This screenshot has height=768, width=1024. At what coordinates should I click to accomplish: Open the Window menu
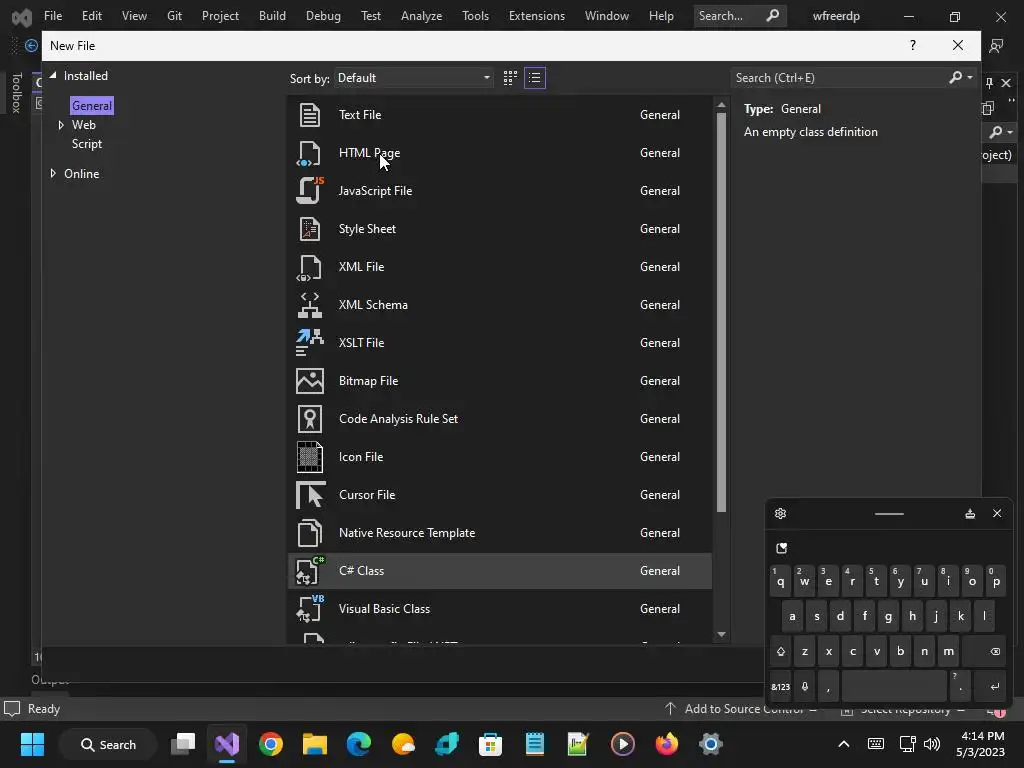607,16
